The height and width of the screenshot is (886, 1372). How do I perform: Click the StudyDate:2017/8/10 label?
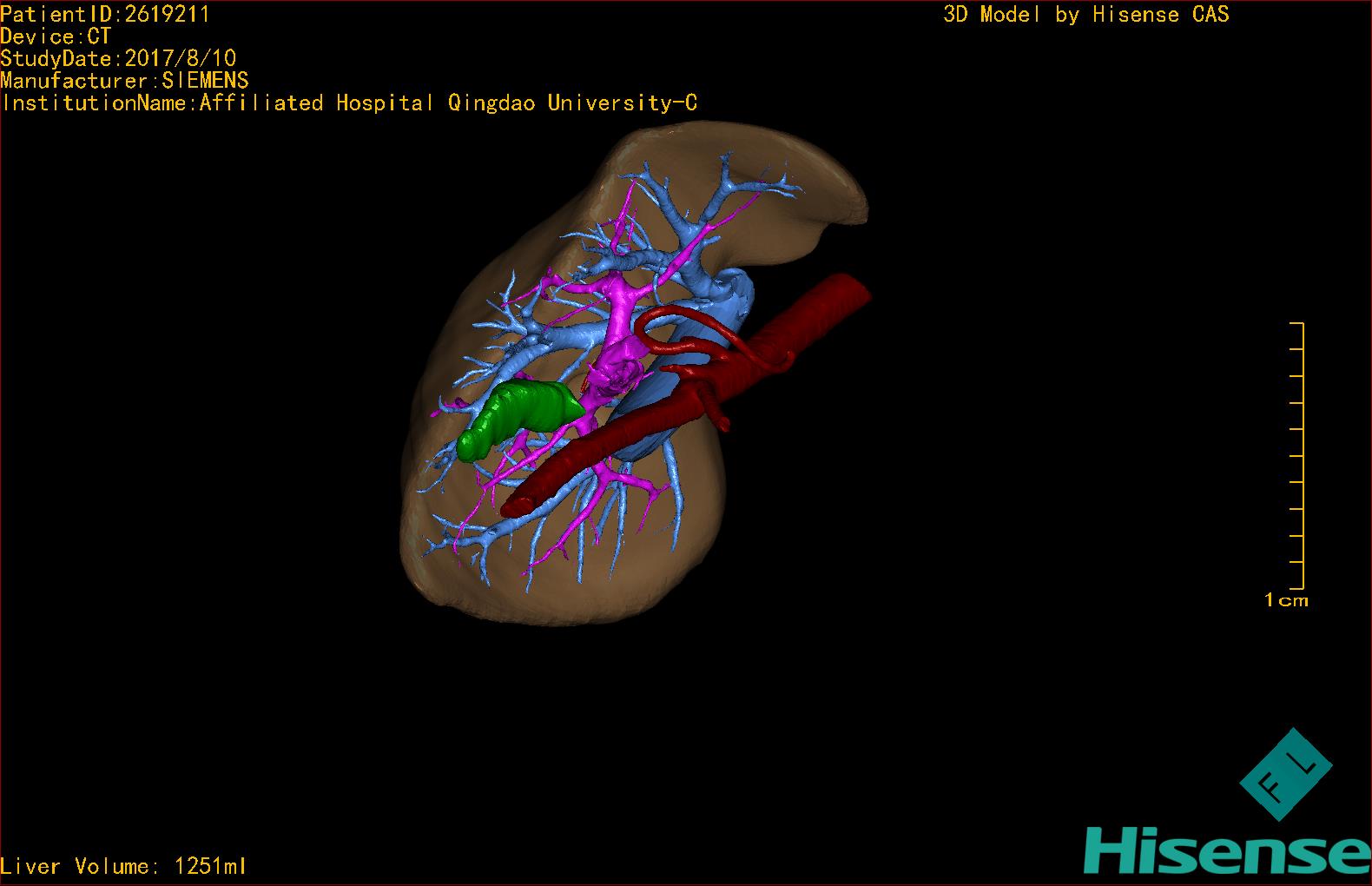click(118, 58)
